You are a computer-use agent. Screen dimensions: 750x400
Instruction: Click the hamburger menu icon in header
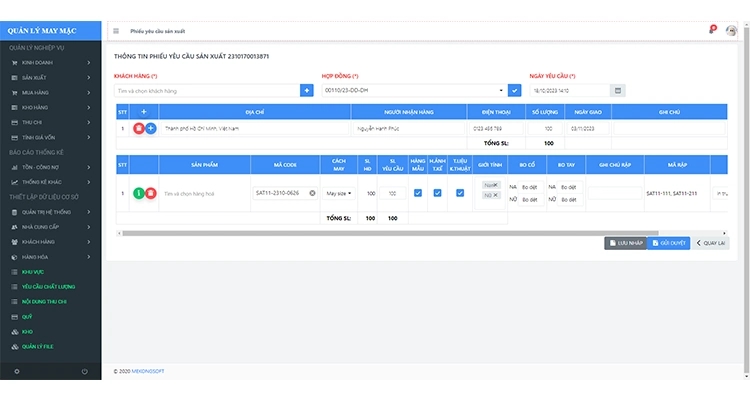click(116, 31)
